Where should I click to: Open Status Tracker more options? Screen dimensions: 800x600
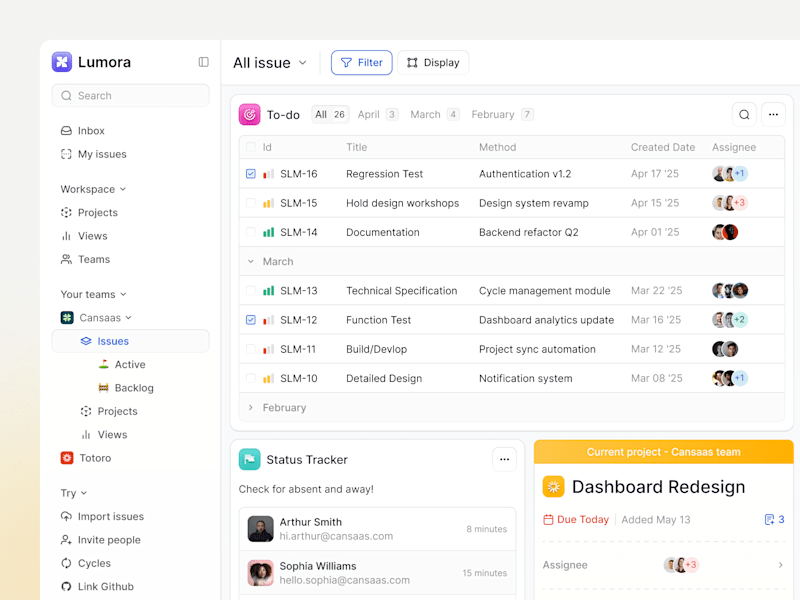[505, 459]
